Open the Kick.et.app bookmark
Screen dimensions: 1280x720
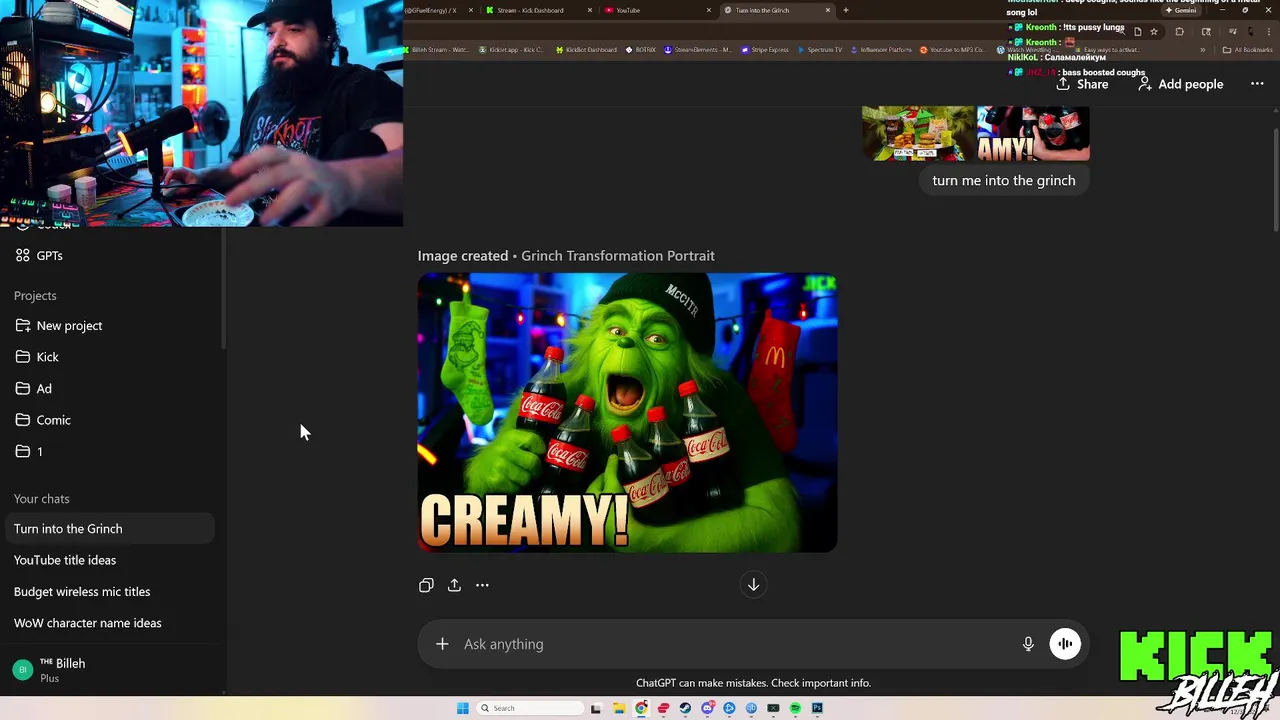[511, 50]
